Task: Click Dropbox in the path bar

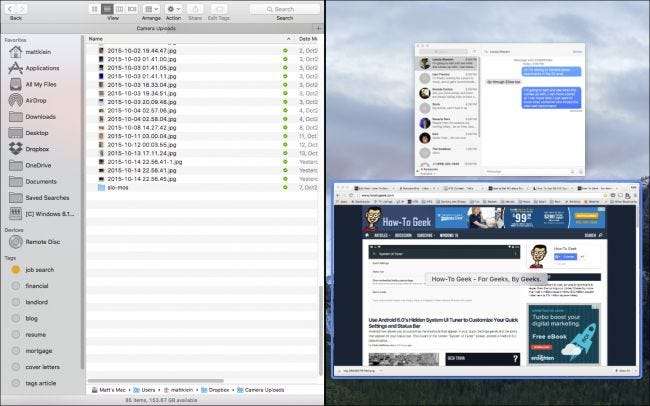Action: click(x=217, y=388)
